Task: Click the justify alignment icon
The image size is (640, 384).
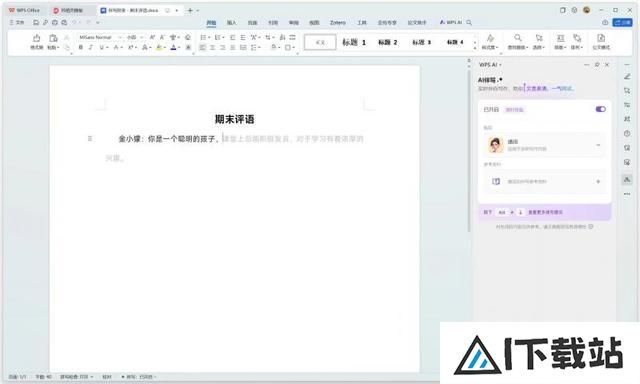Action: (x=233, y=47)
